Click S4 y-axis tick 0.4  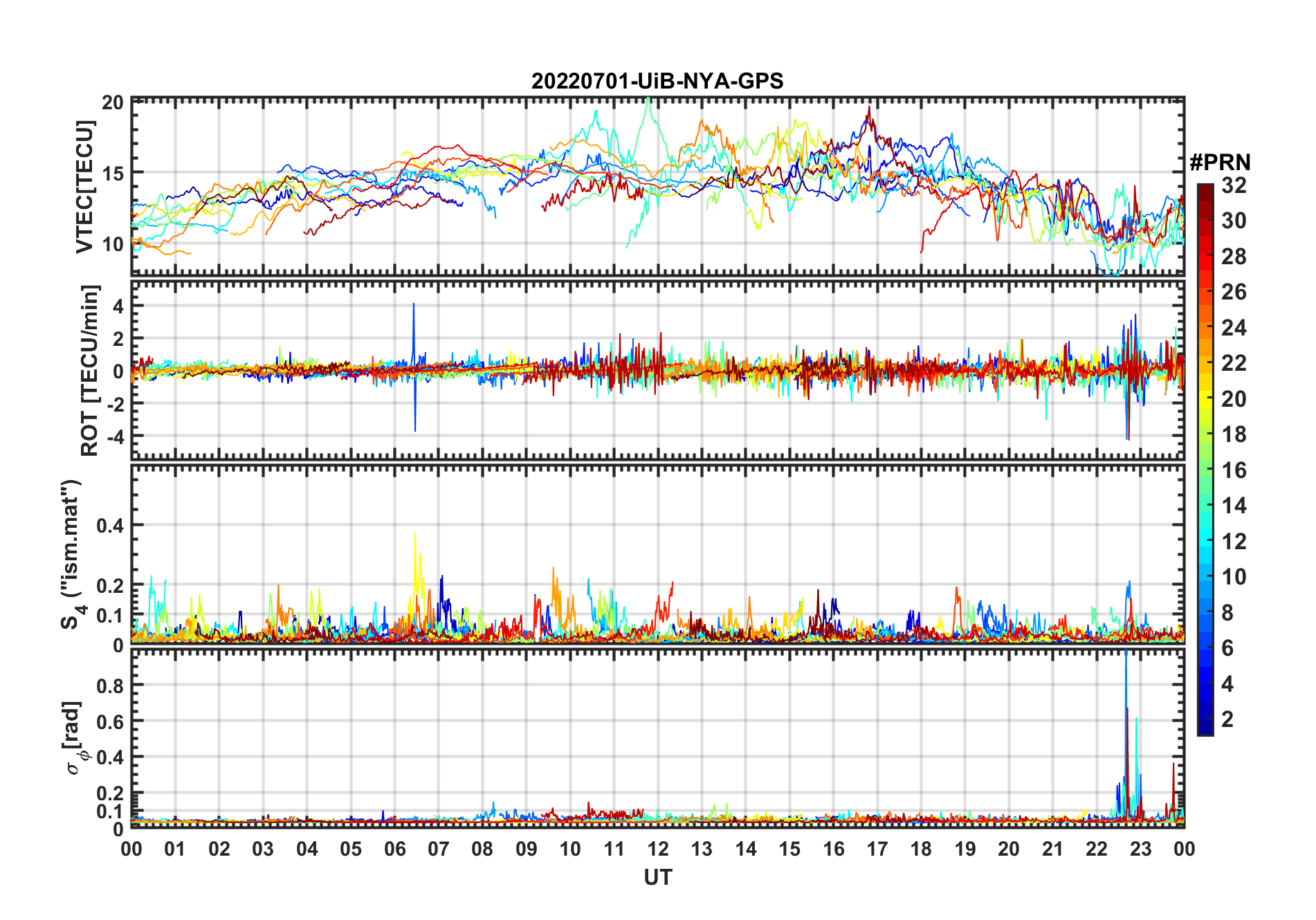point(110,526)
